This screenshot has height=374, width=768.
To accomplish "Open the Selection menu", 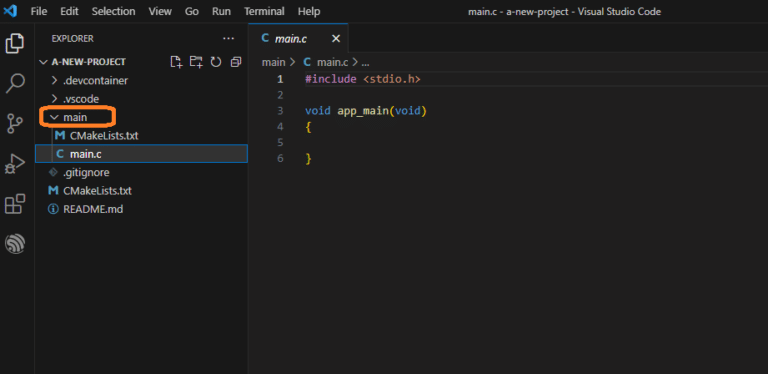I will pyautogui.click(x=113, y=11).
